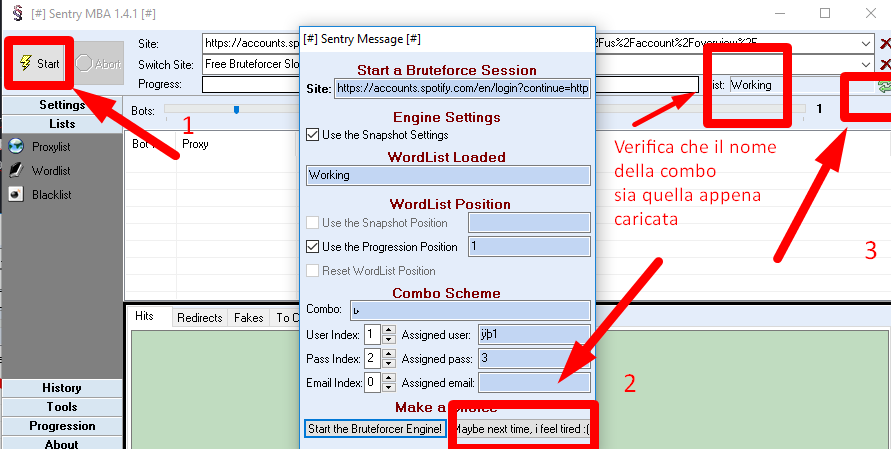Click Maybe next time, i feel tired button
The image size is (891, 449).
click(521, 429)
